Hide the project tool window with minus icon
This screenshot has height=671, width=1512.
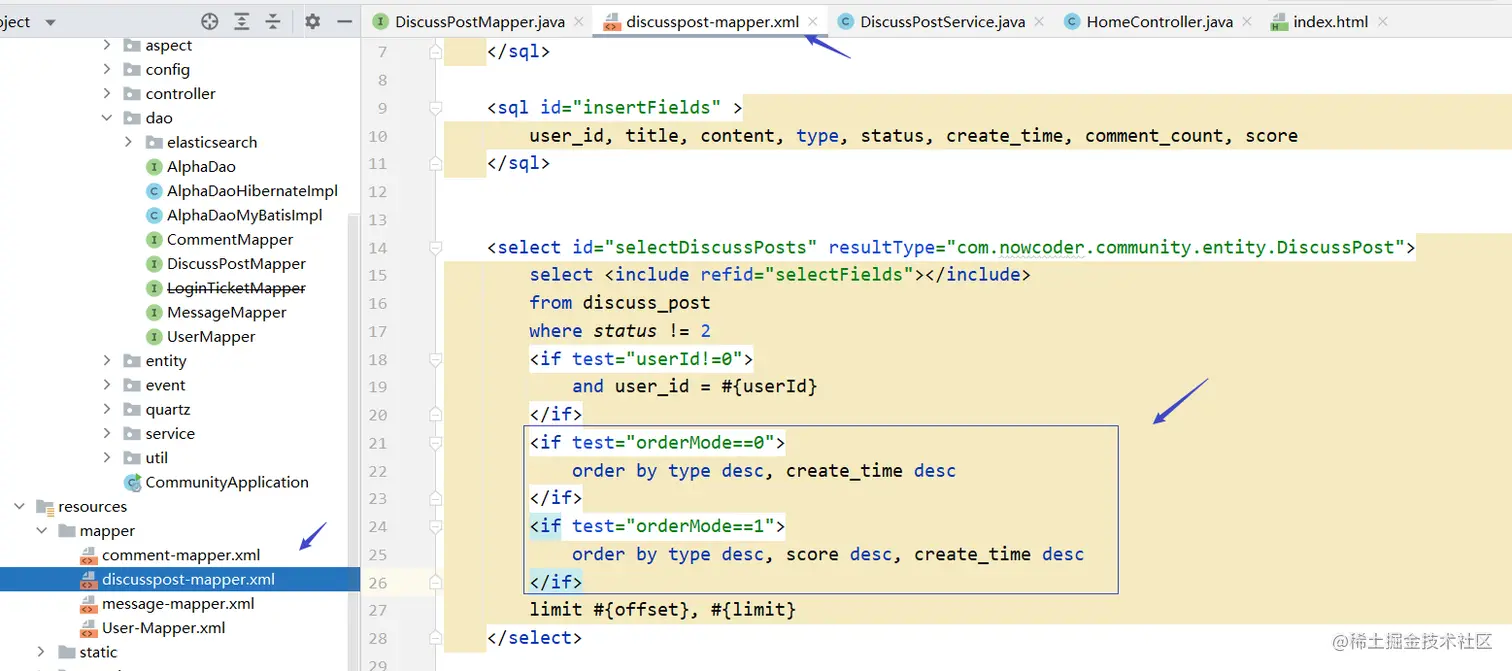tap(344, 21)
